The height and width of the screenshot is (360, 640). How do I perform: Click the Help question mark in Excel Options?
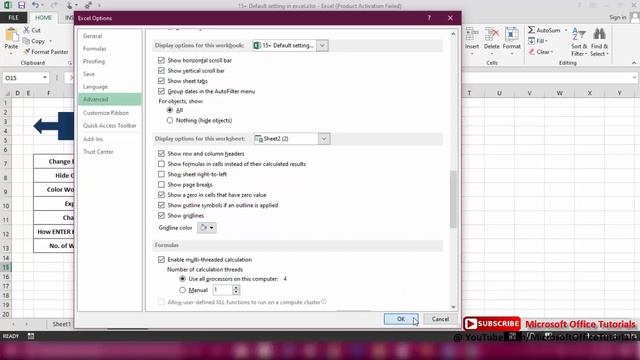[429, 18]
